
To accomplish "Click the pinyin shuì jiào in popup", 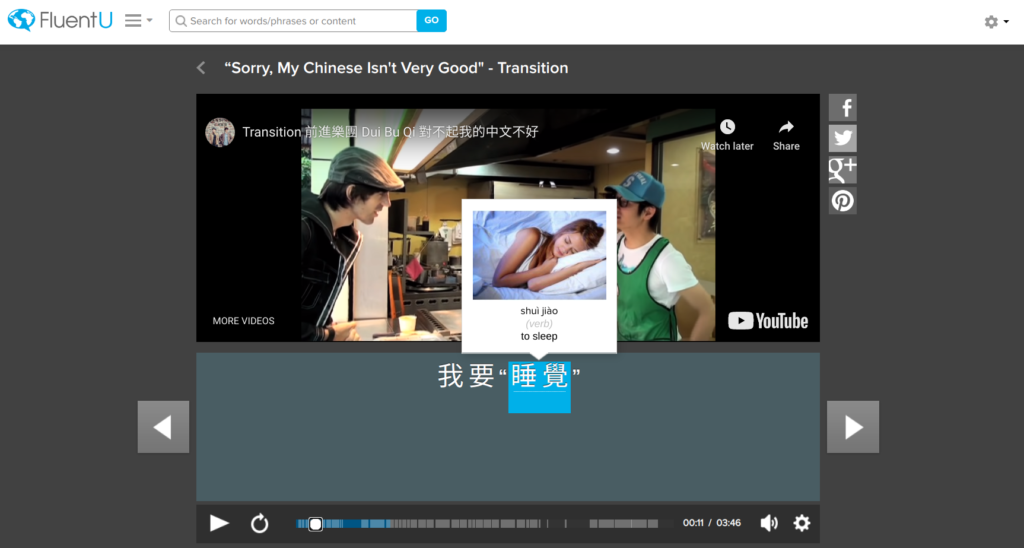I will click(539, 311).
